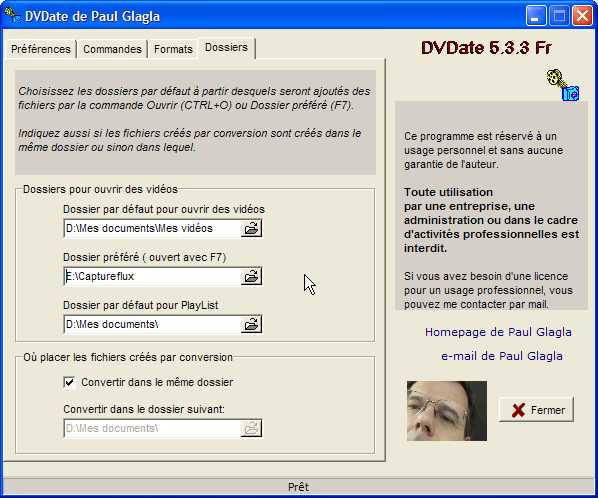Click the PlayList default folder path field
The width and height of the screenshot is (598, 498).
(152, 324)
